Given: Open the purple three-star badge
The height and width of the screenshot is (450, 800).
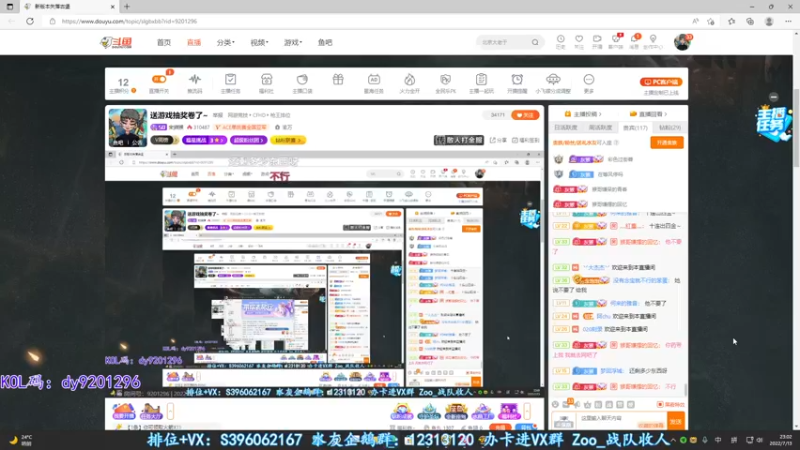Looking at the screenshot, I should (x=204, y=140).
